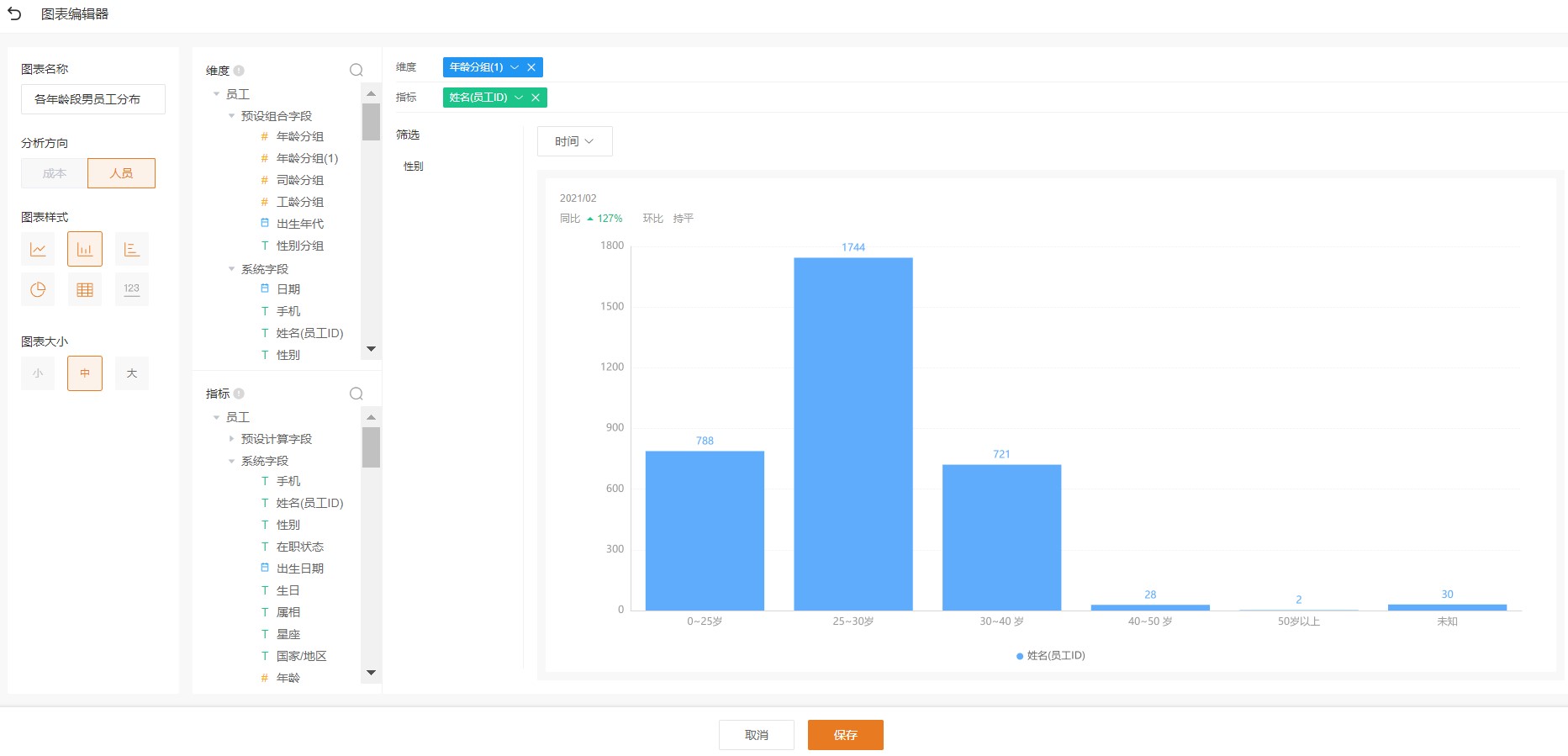Select 手机 in the dimension tree
The height and width of the screenshot is (756, 1568).
[x=288, y=311]
